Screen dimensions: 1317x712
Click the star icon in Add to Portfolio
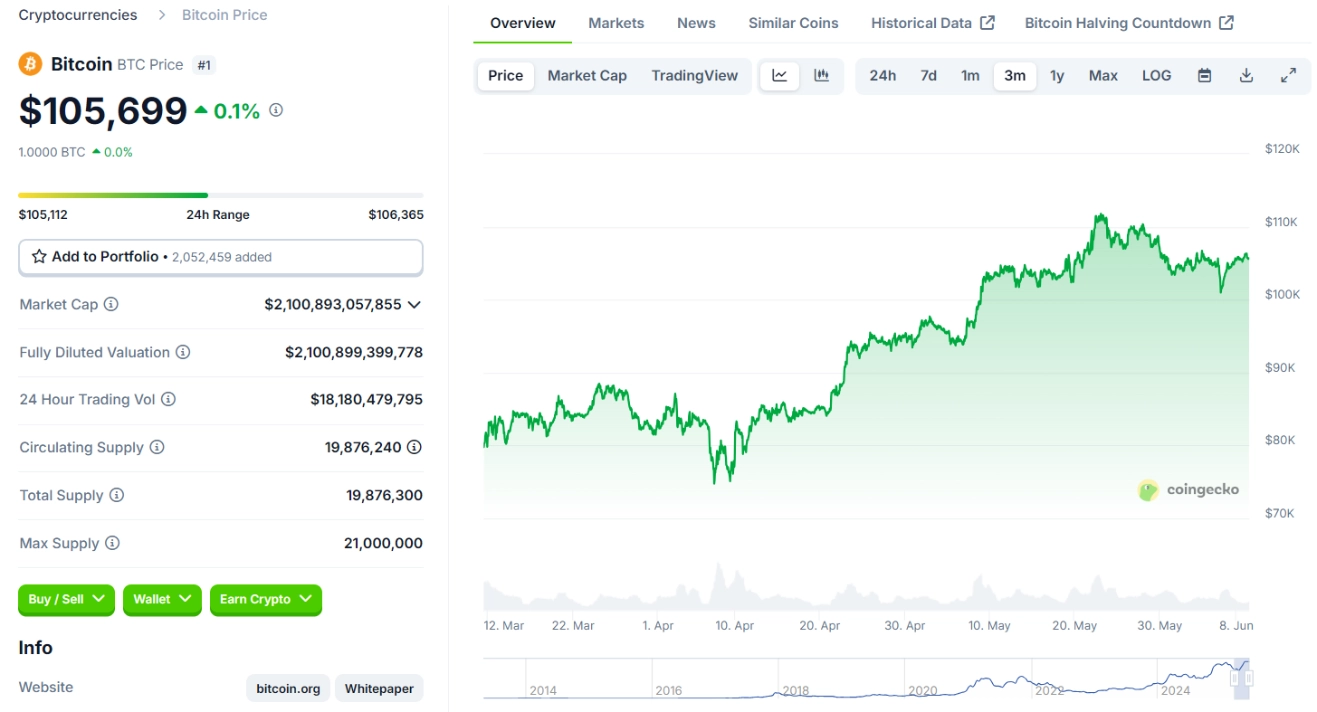(39, 257)
